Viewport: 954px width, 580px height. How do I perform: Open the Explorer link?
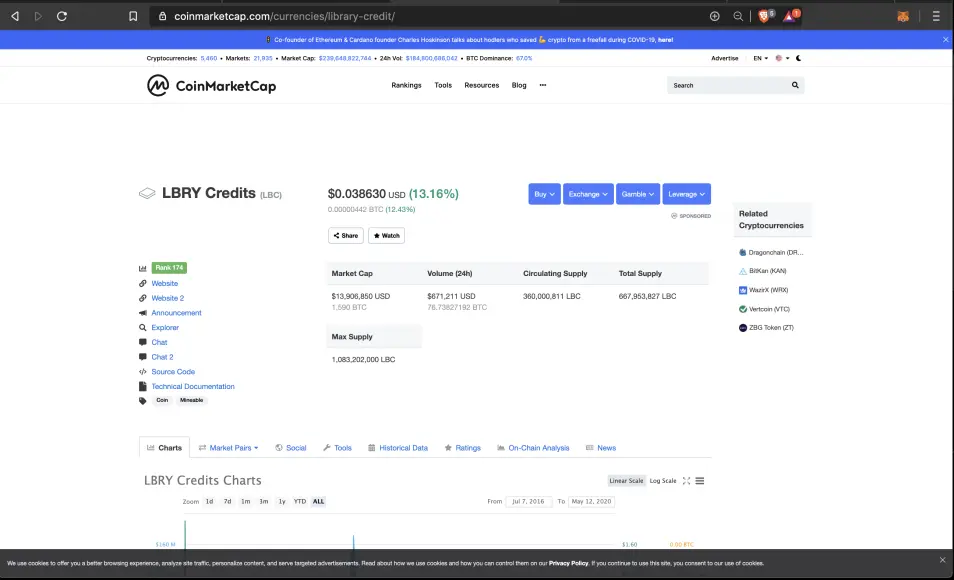(x=165, y=327)
